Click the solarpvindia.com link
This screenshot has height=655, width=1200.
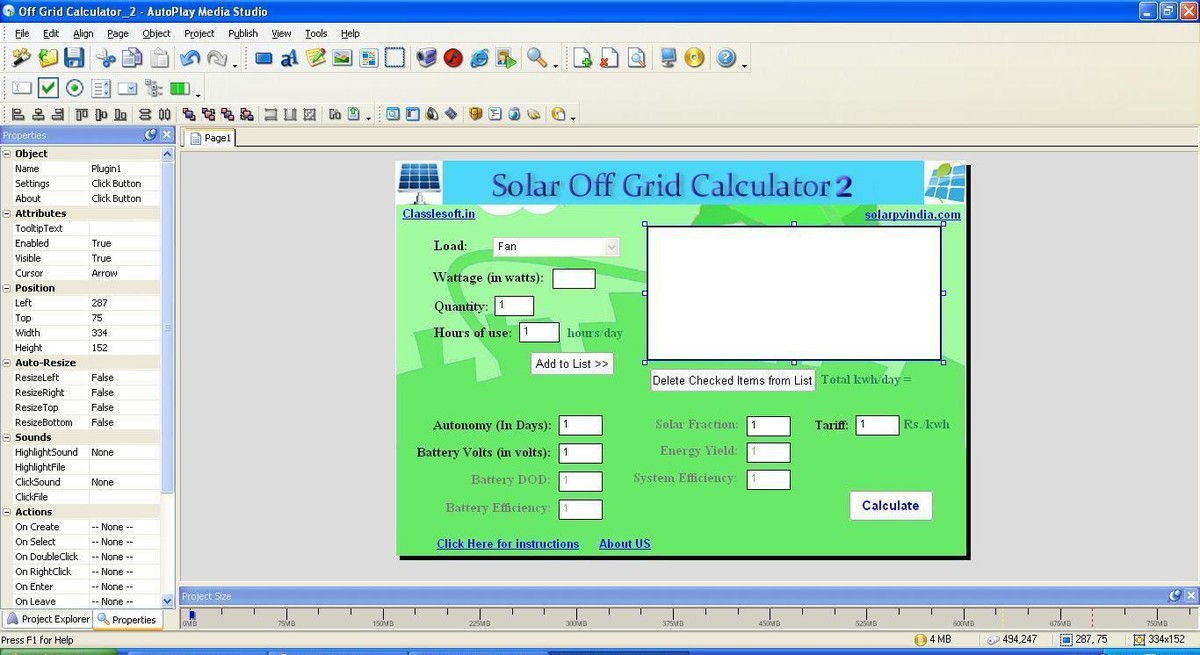pos(912,214)
